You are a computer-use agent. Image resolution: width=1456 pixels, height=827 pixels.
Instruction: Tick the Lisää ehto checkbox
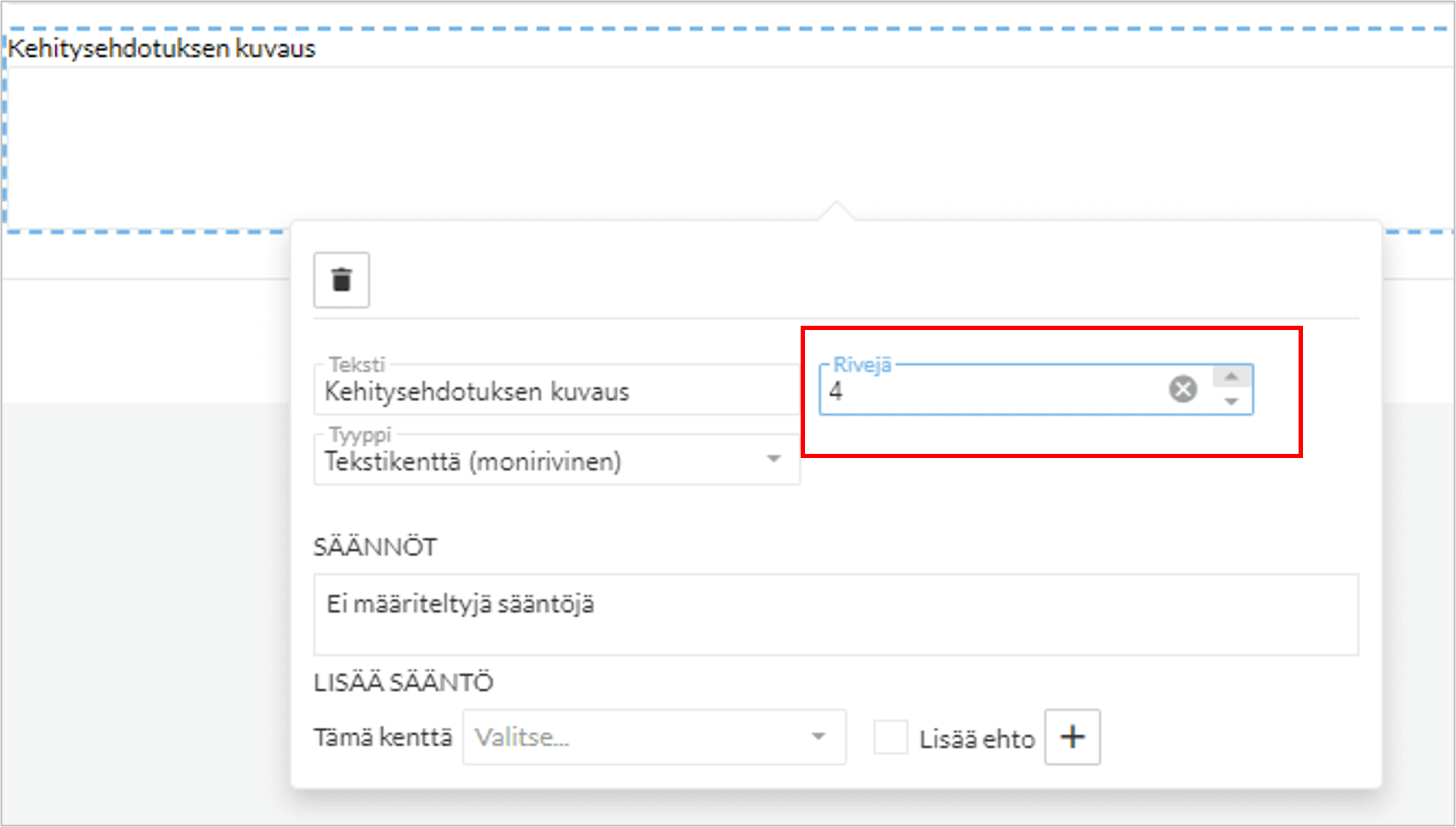[890, 737]
